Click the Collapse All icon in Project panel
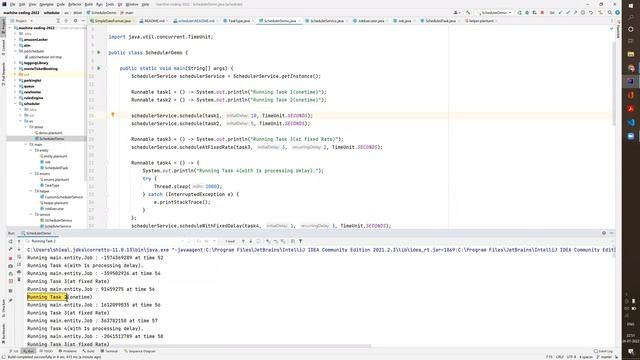 click(x=66, y=20)
